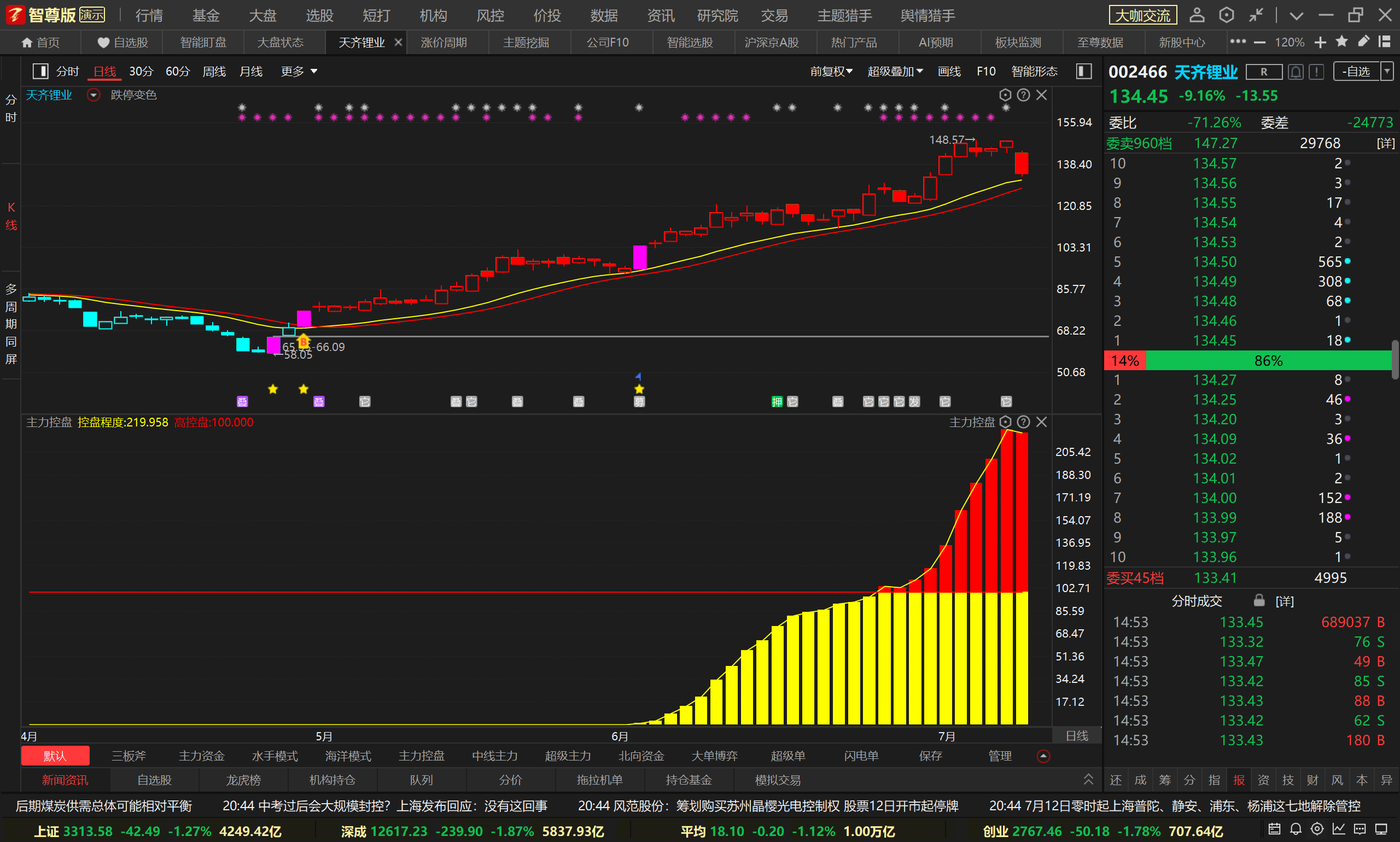Select the 财 side panel tab

(1312, 780)
